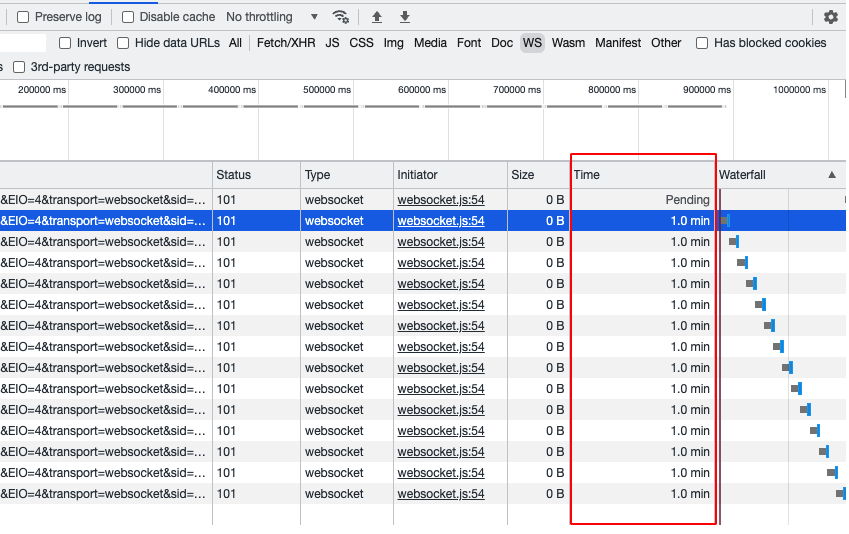Click Waterfall column sort arrow
This screenshot has height=534, width=849.
[832, 175]
